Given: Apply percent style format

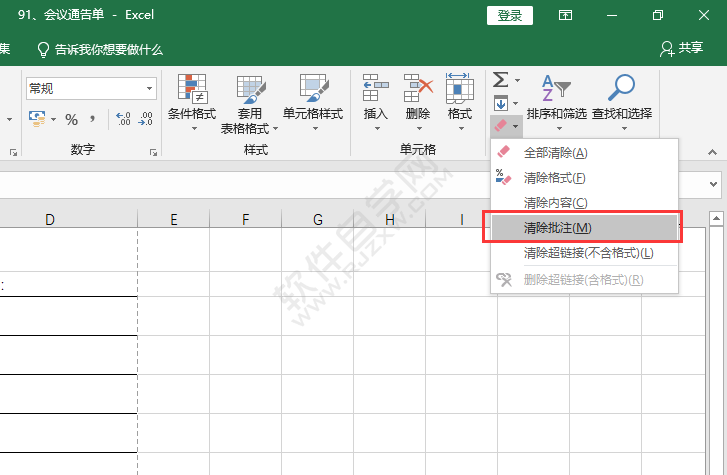Looking at the screenshot, I should pyautogui.click(x=71, y=120).
